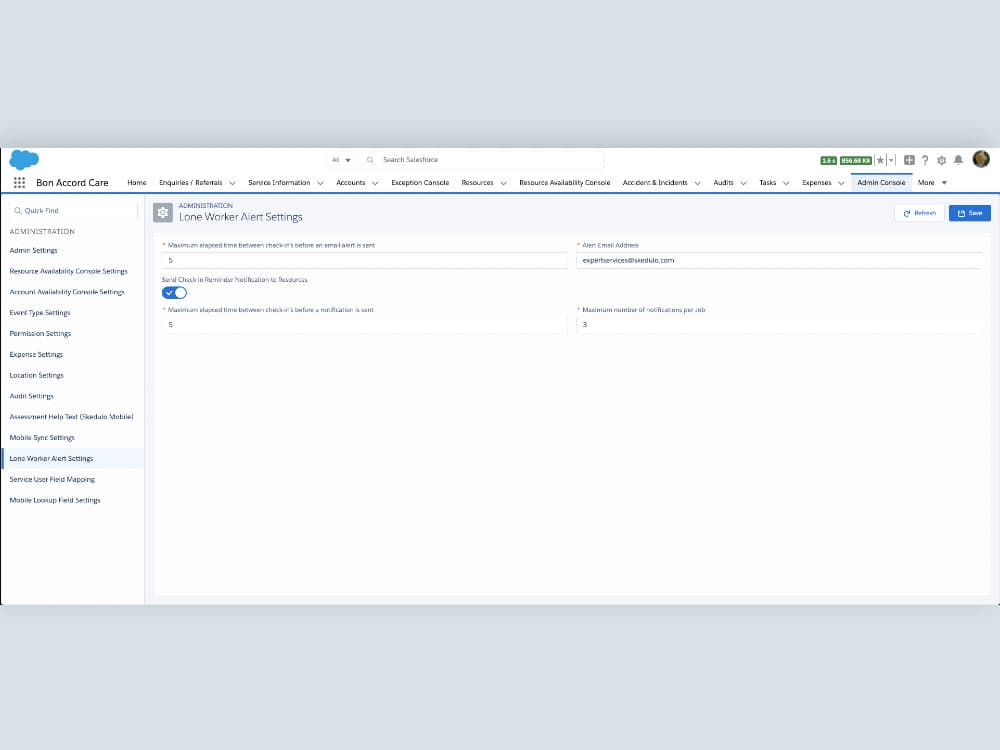The image size is (1000, 750).
Task: Edit the Alert Email Address field
Action: point(779,260)
